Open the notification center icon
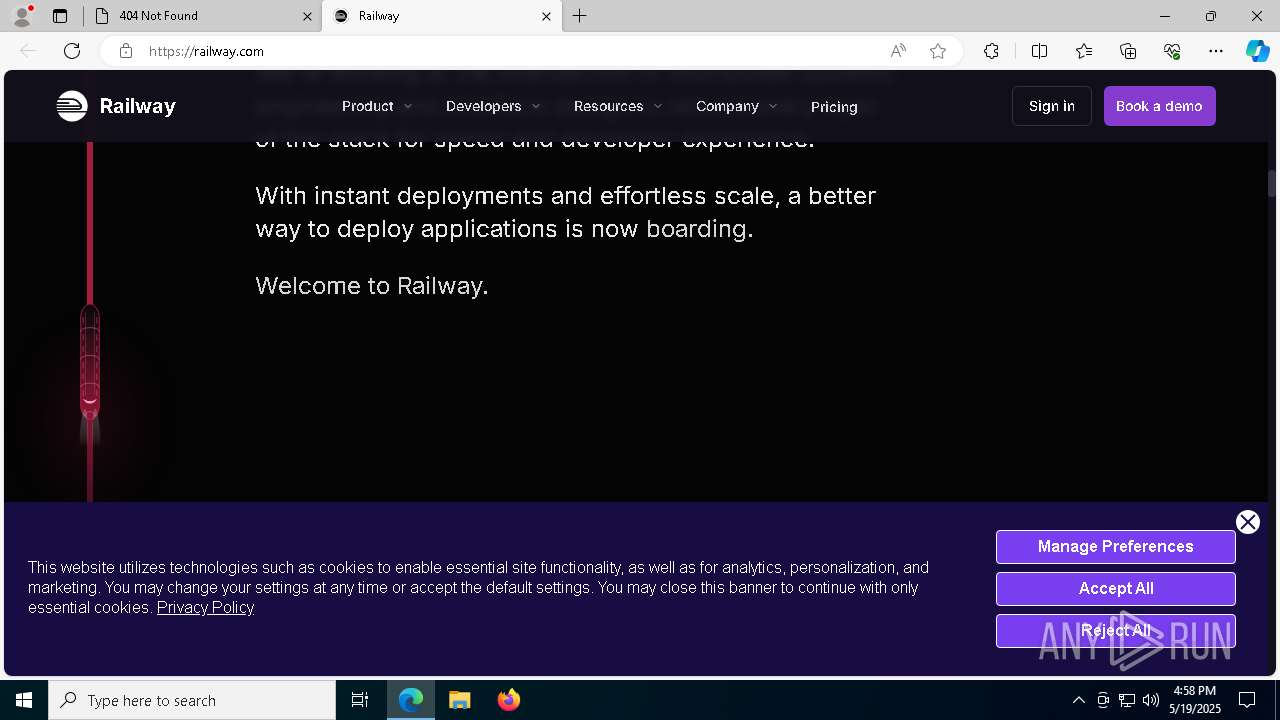Image resolution: width=1280 pixels, height=720 pixels. tap(1247, 700)
